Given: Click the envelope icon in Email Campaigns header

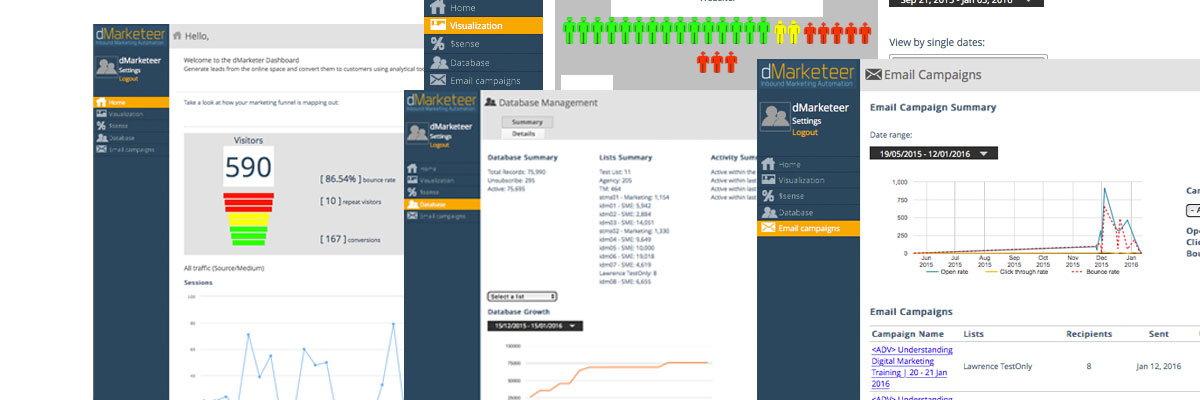Looking at the screenshot, I should pyautogui.click(x=873, y=75).
